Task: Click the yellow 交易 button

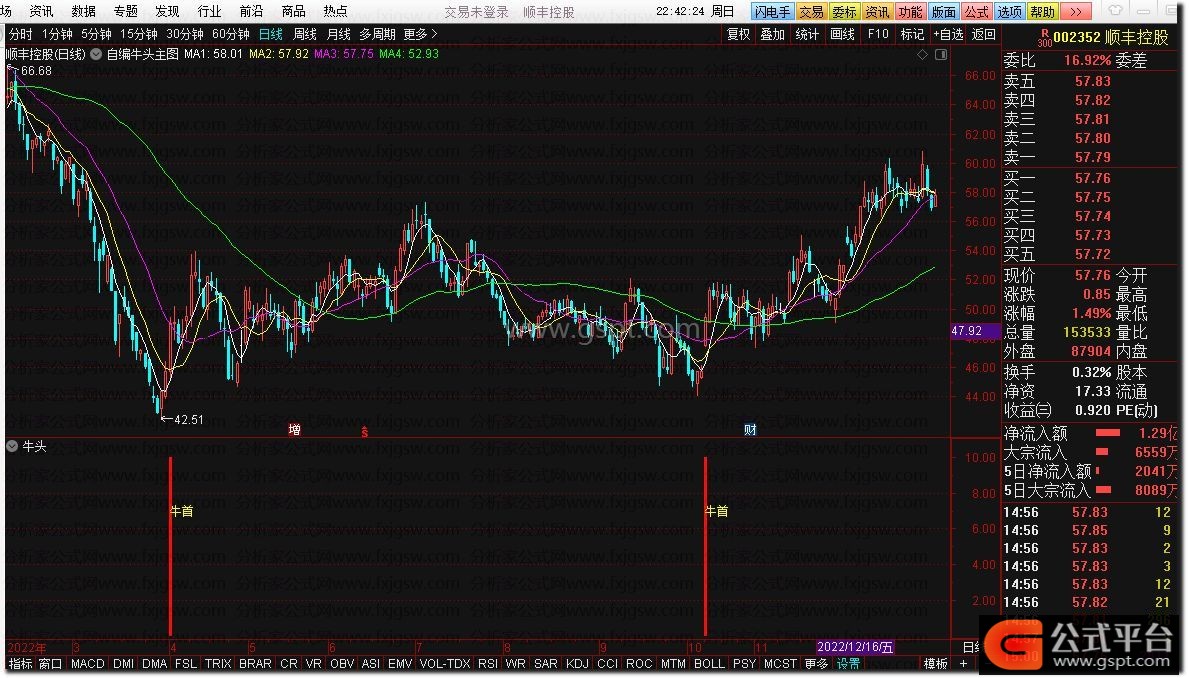Action: tap(811, 11)
